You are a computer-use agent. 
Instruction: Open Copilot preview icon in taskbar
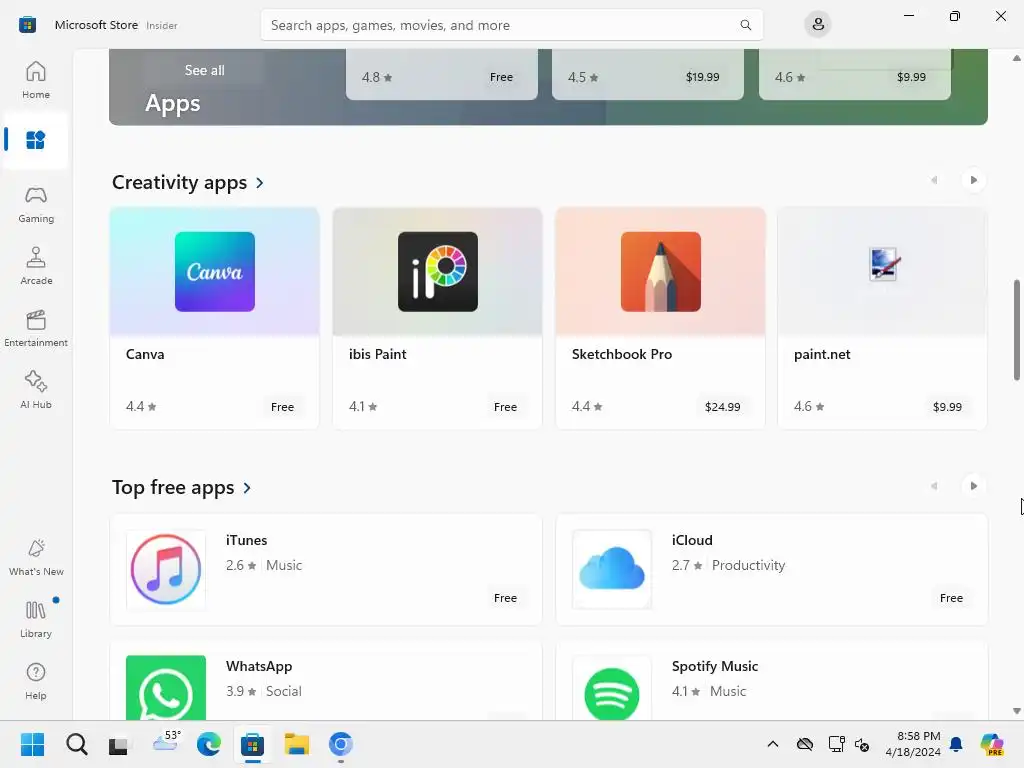point(992,744)
